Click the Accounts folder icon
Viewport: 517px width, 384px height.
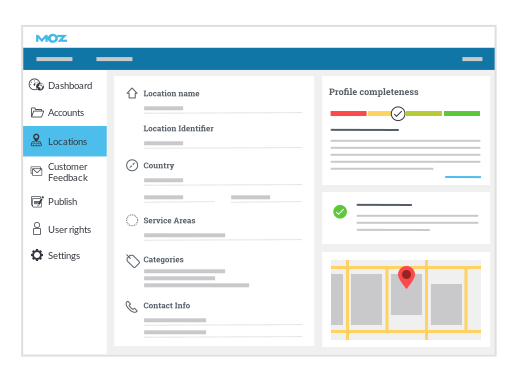pos(37,112)
